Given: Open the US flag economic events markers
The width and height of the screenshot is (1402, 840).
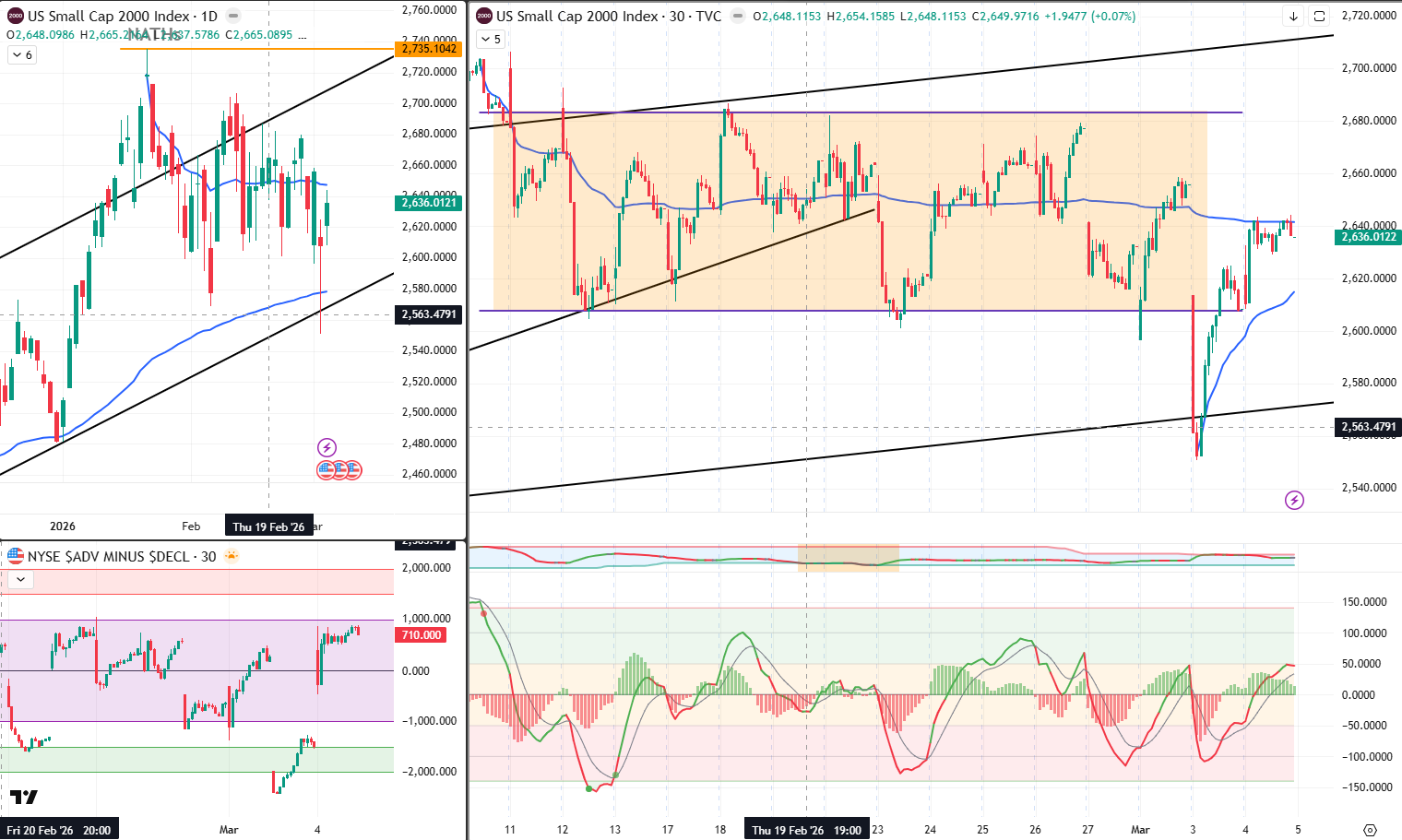Looking at the screenshot, I should click(339, 470).
